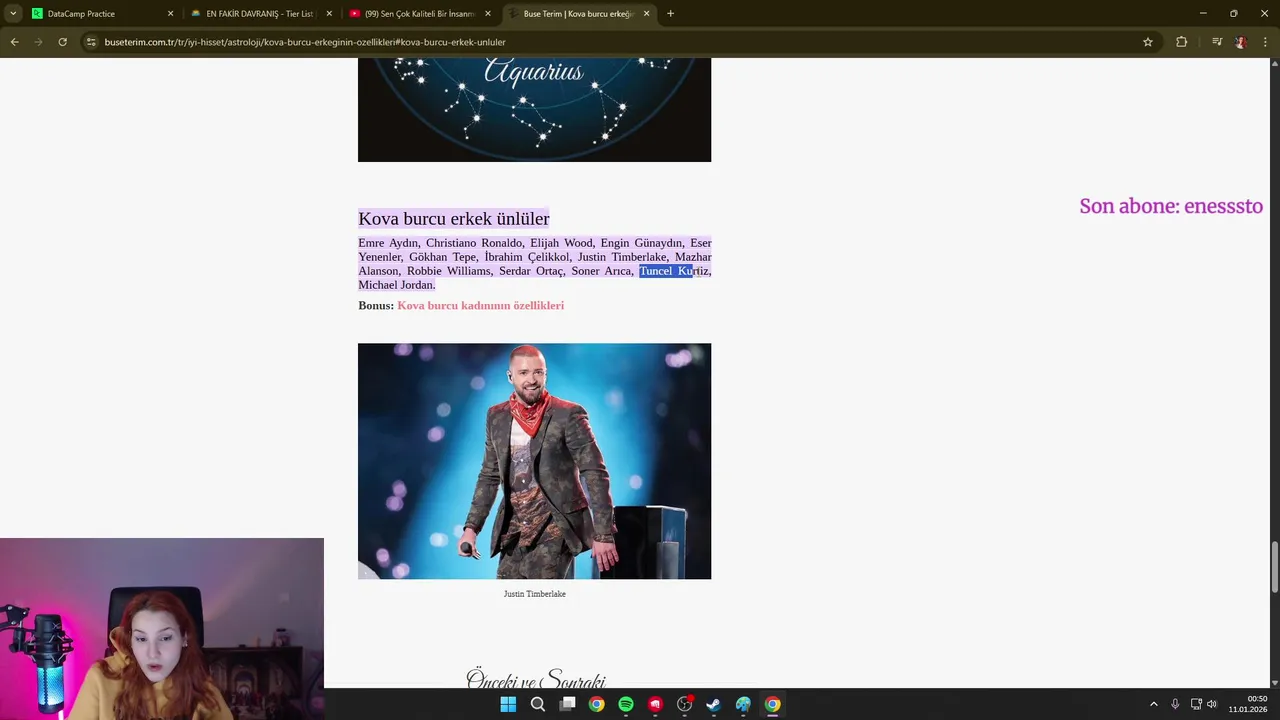Minimize the Chrome window
This screenshot has height=720, width=1280.
(1203, 13)
